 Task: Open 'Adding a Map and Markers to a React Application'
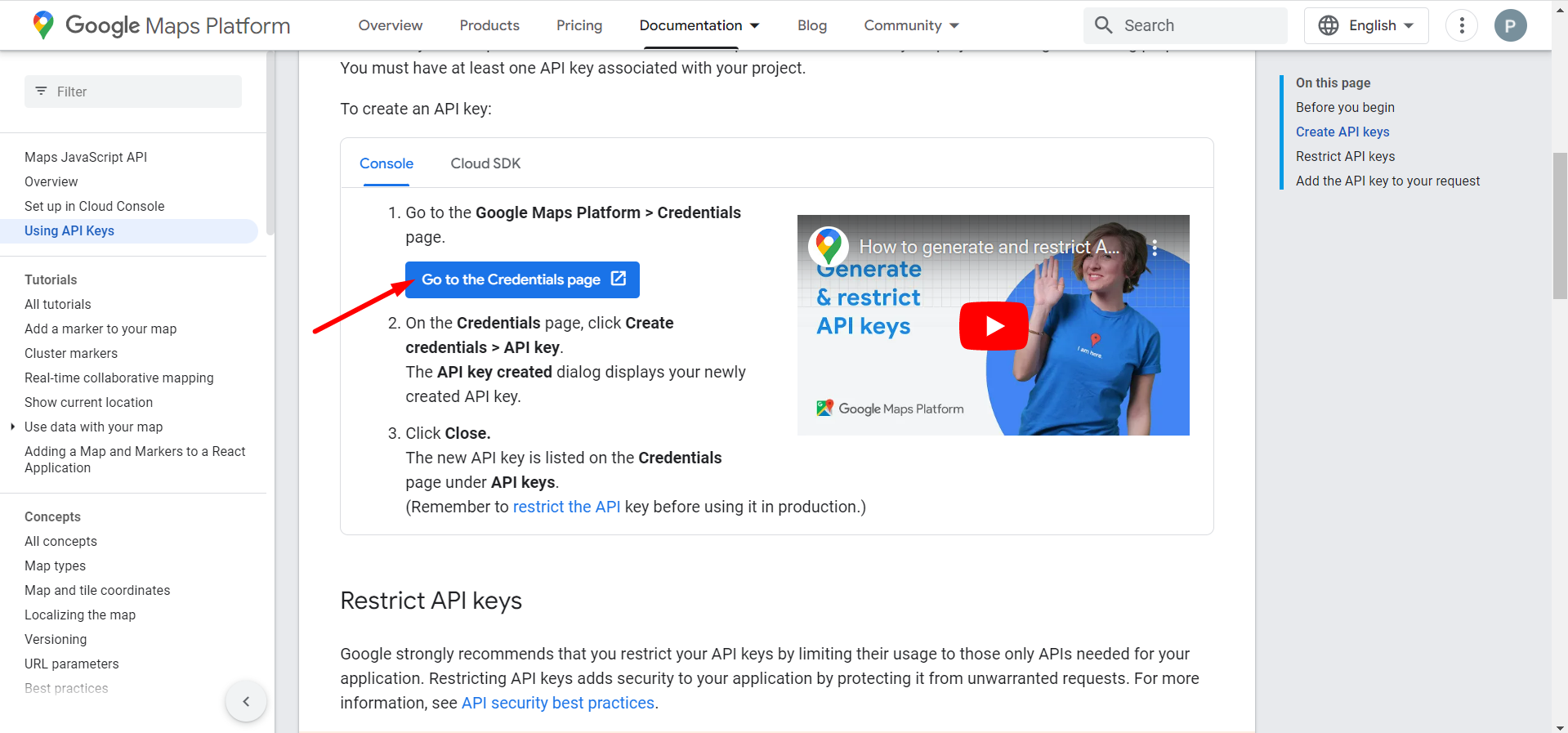tap(135, 459)
